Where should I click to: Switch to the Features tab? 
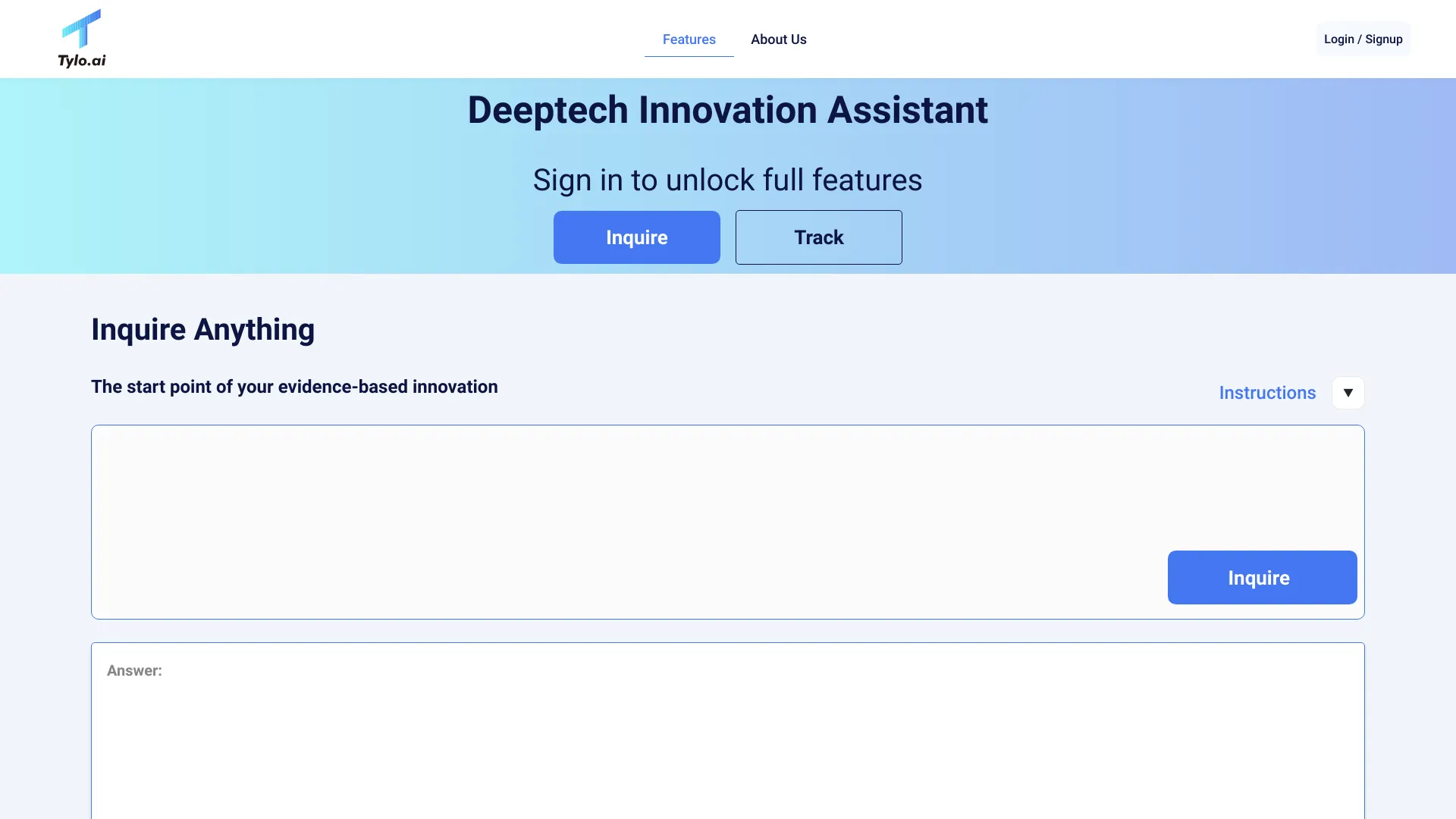click(x=689, y=39)
